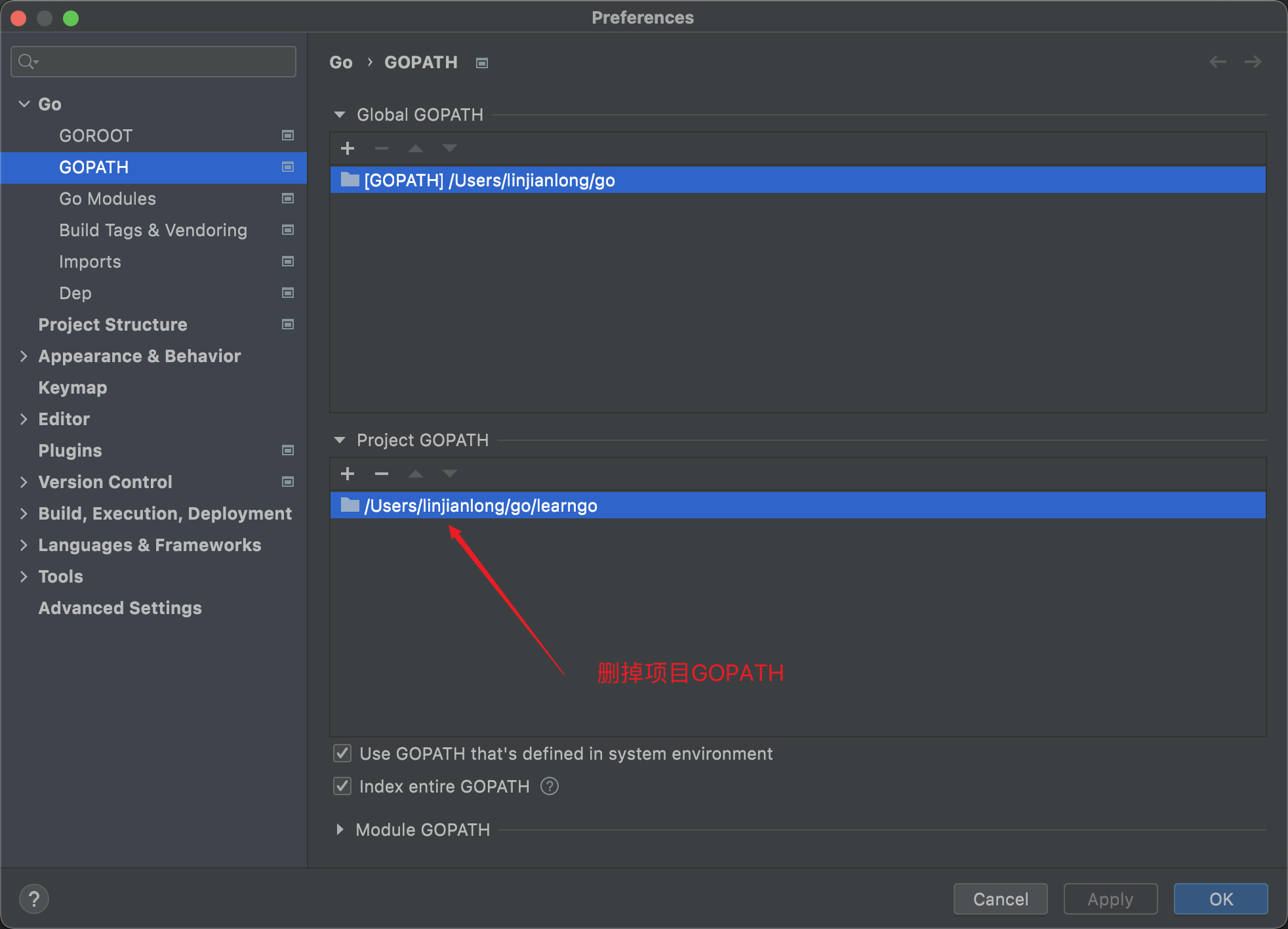The width and height of the screenshot is (1288, 929).
Task: Open help via the question mark icon
Action: [x=34, y=898]
